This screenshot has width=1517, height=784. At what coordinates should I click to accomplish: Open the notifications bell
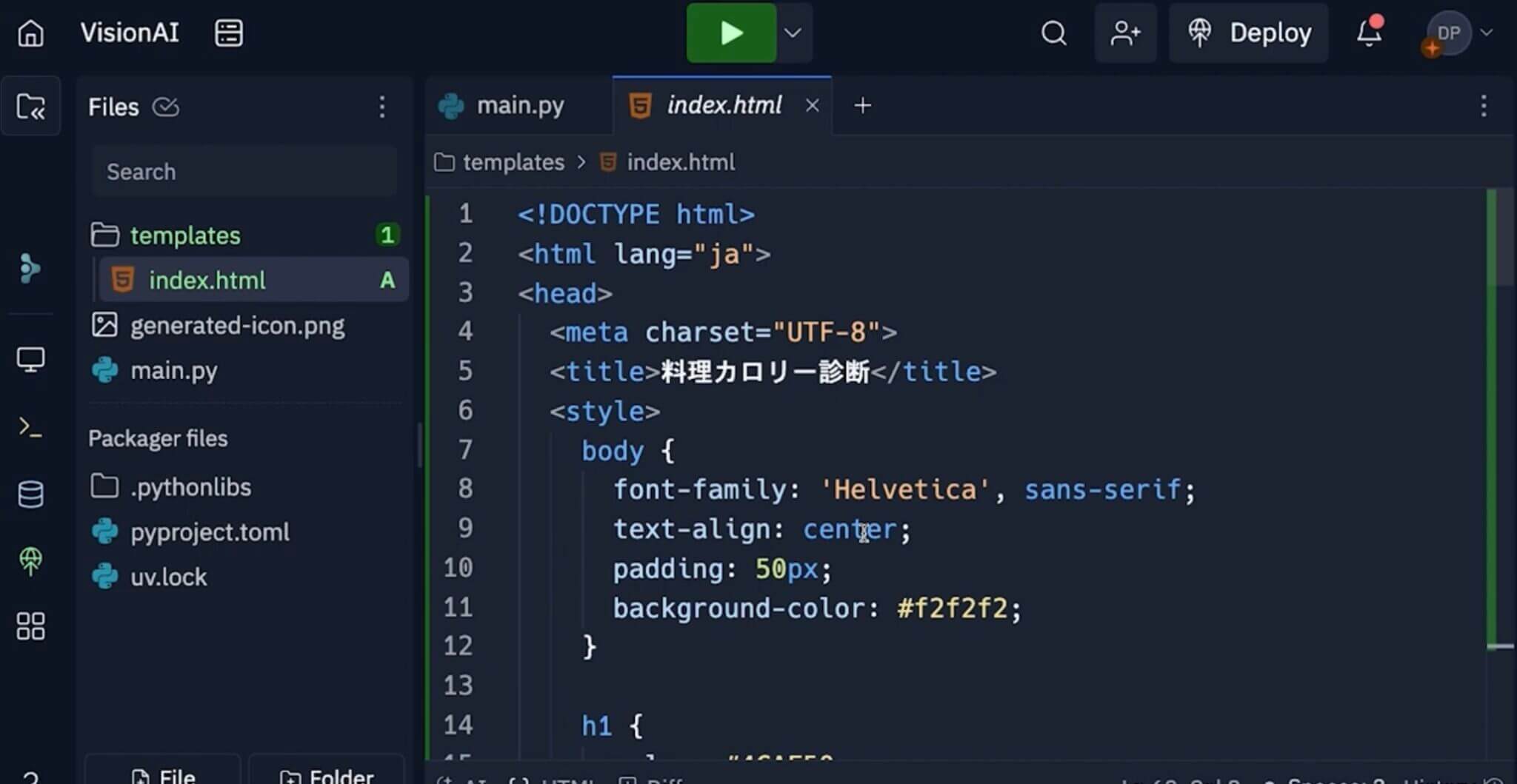point(1369,33)
